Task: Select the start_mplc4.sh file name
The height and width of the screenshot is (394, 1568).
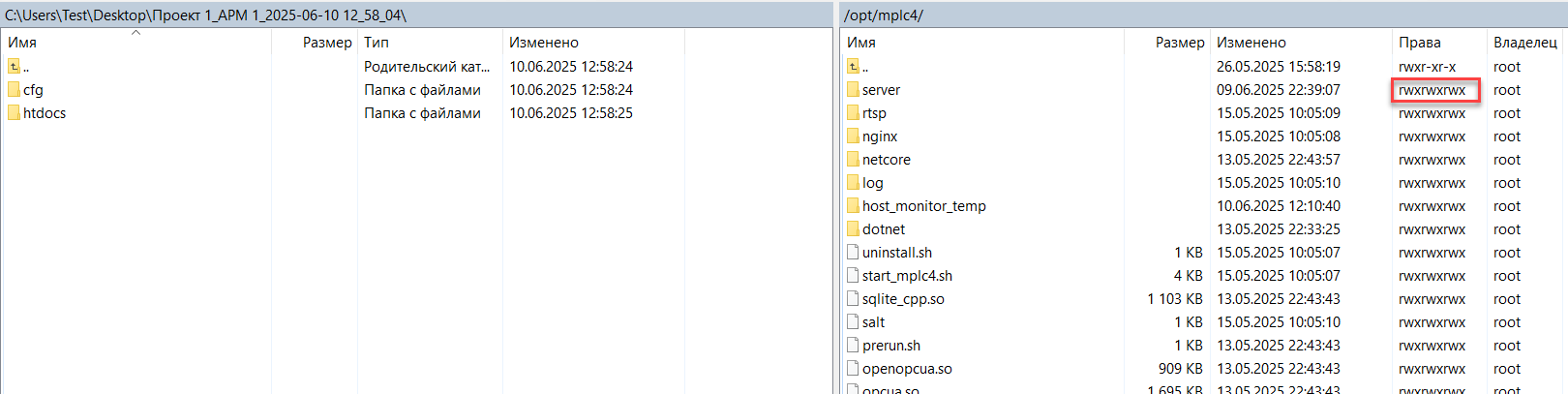Action: tap(908, 276)
